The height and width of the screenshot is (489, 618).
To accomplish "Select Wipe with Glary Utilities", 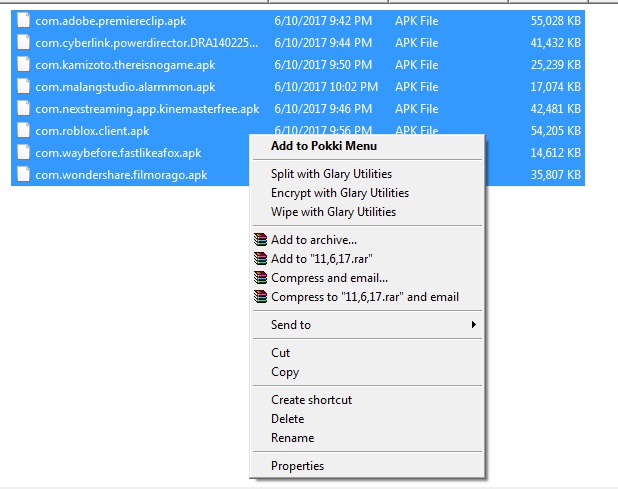I will click(333, 212).
